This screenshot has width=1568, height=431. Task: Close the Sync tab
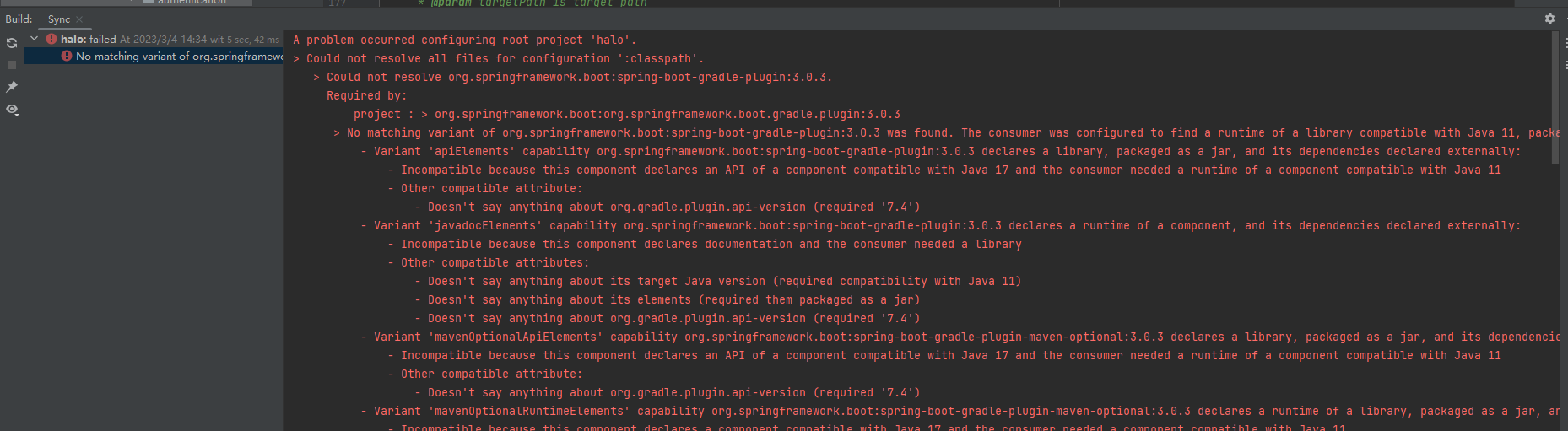point(79,19)
